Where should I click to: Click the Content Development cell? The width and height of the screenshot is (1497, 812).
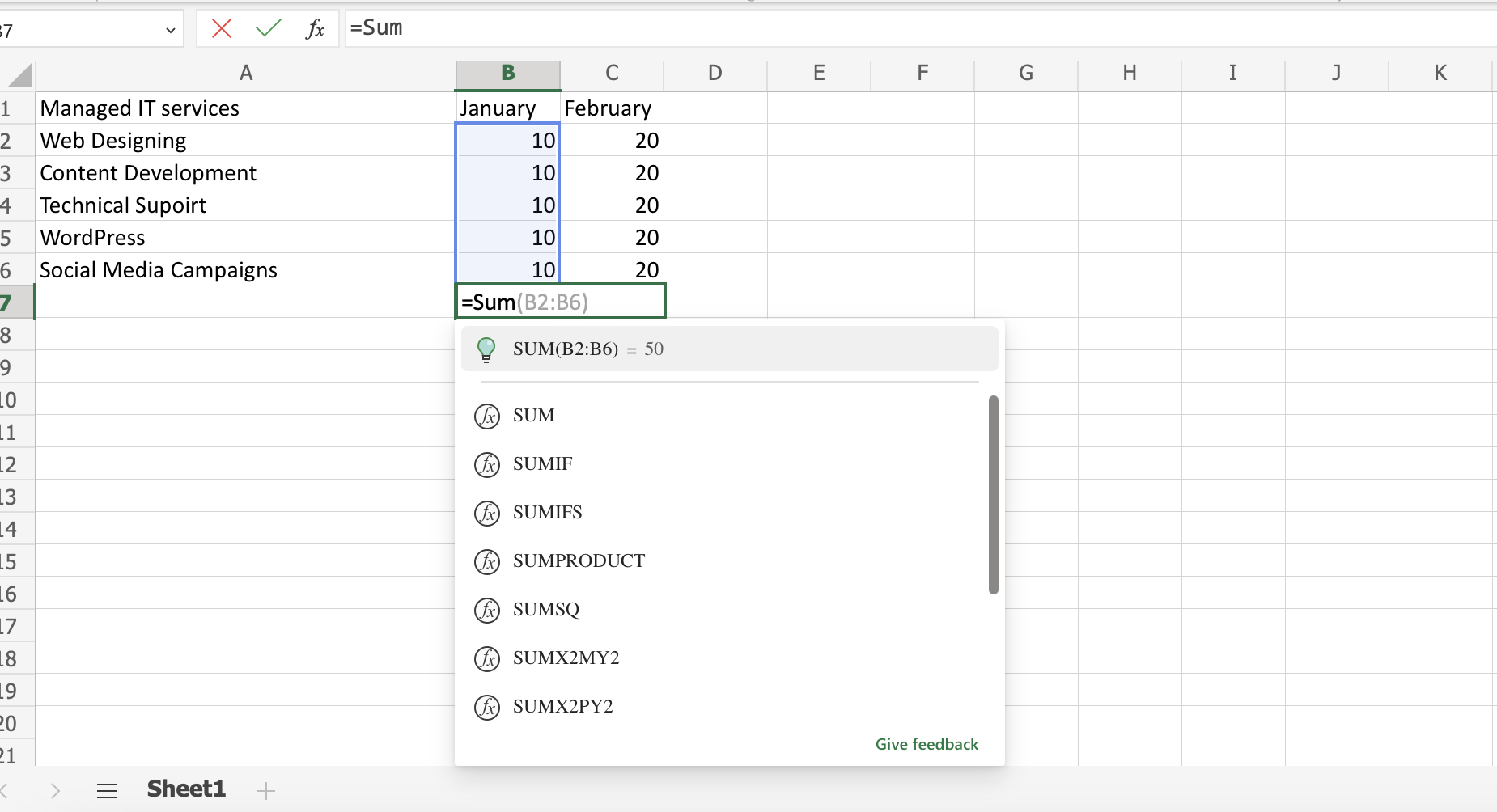pyautogui.click(x=246, y=172)
